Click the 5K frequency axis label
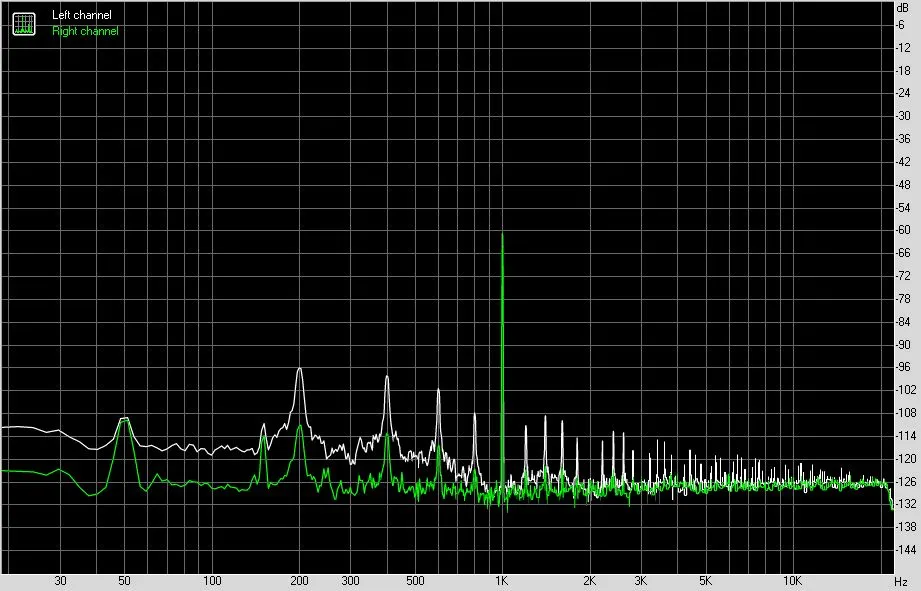 pos(705,581)
